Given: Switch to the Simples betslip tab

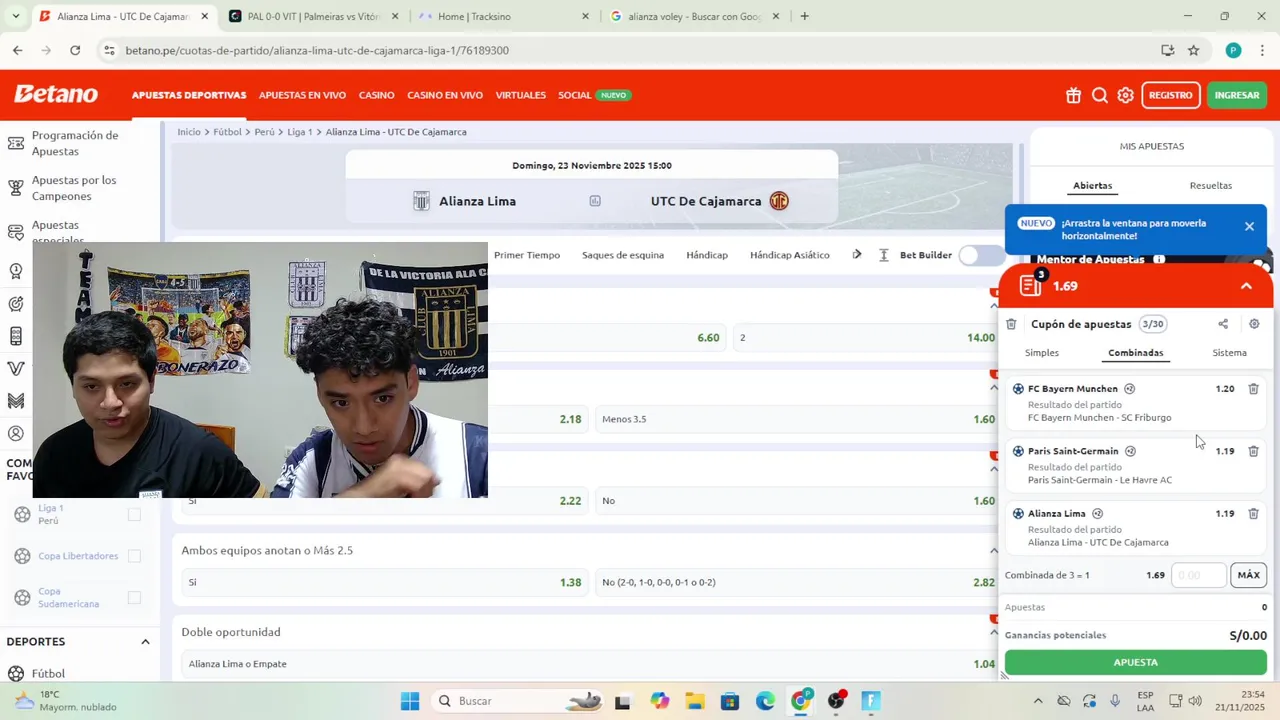Looking at the screenshot, I should point(1042,353).
